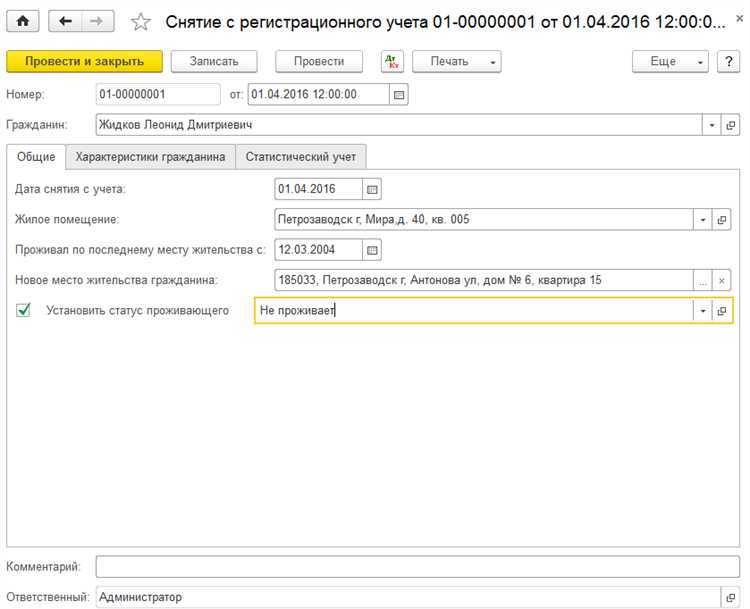Switch to the Общие tab
The image size is (750, 609).
(x=36, y=157)
